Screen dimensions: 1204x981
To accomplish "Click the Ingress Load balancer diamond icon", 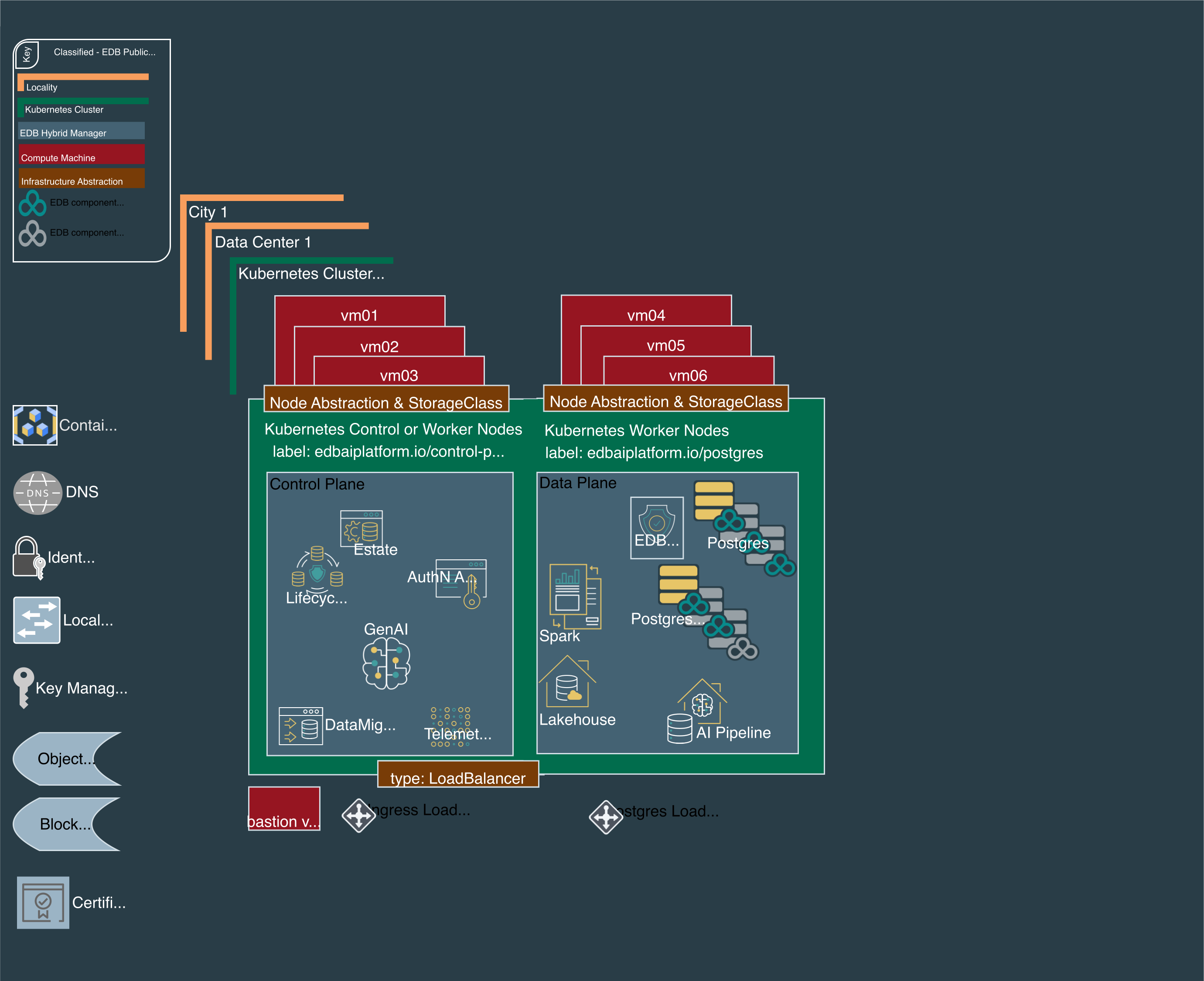I will pos(359,815).
